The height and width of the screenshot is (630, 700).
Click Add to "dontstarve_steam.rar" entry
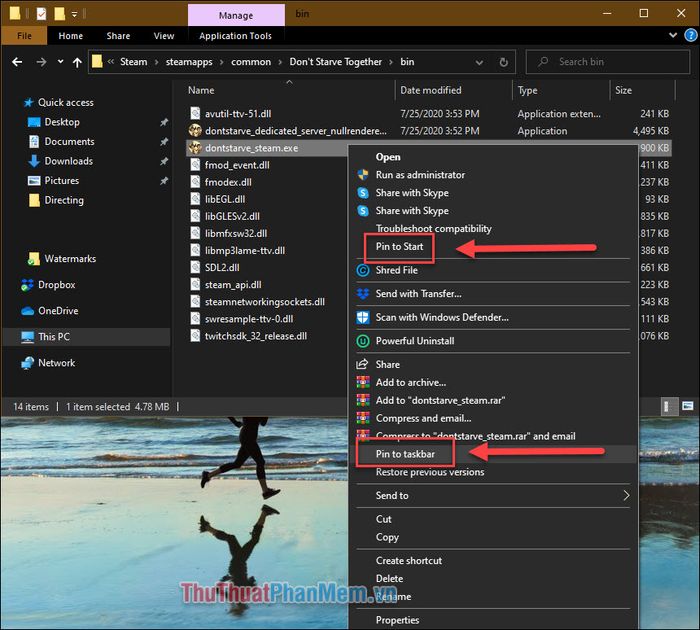[x=440, y=400]
